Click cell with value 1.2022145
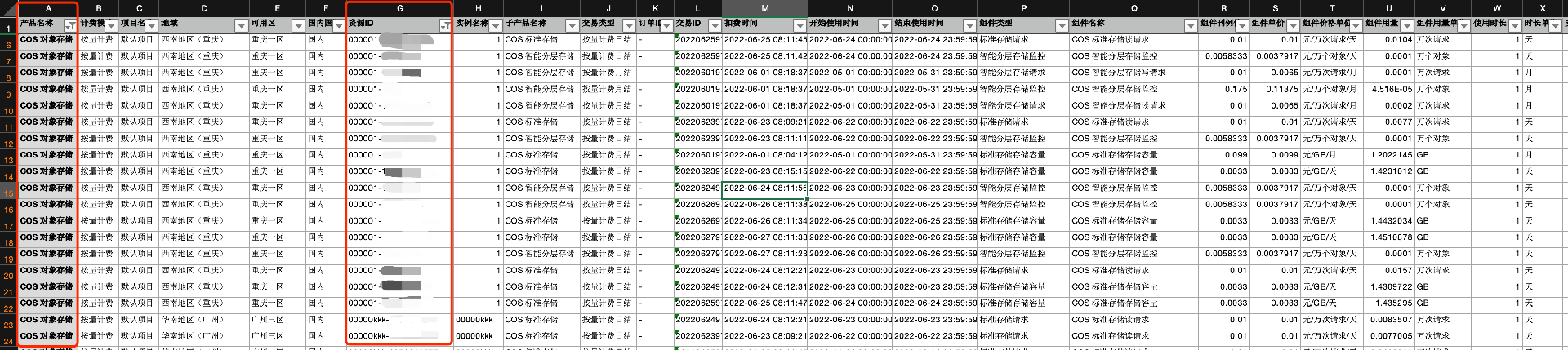Image resolution: width=1568 pixels, height=350 pixels. click(1388, 155)
